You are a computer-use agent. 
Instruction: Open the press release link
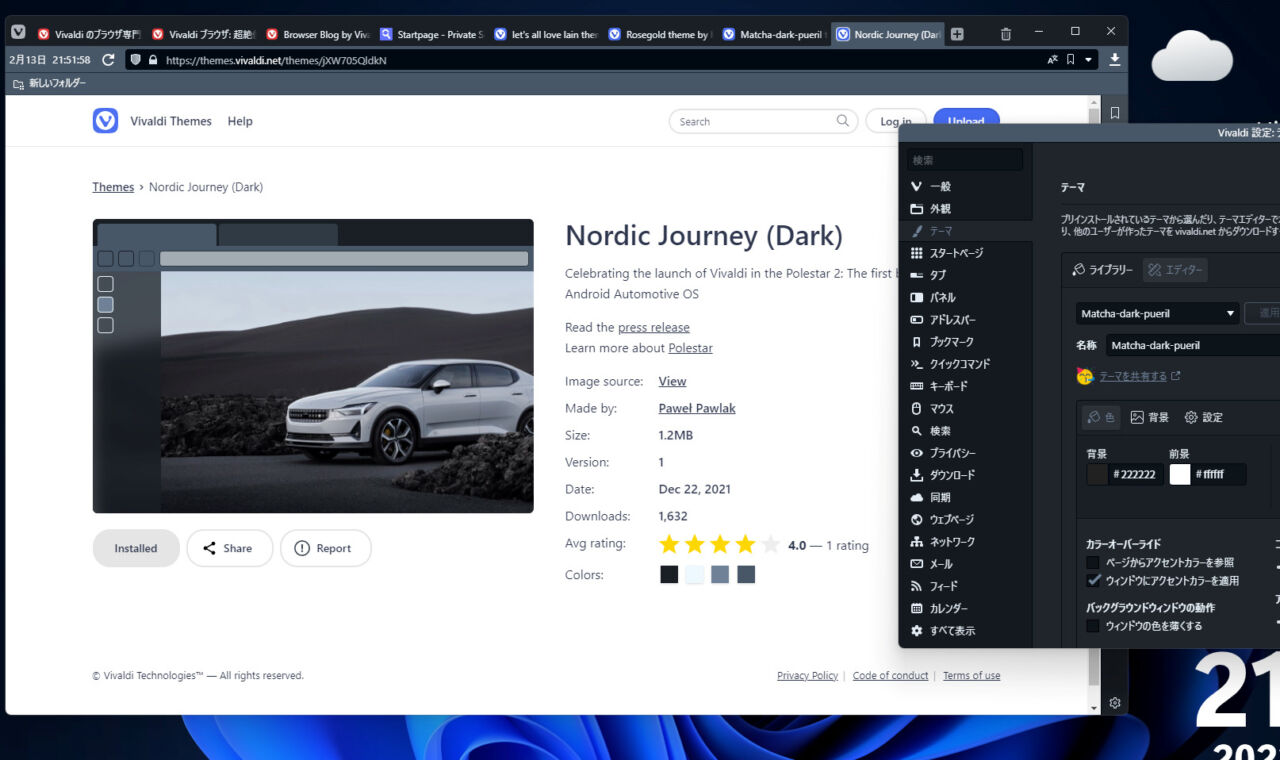tap(654, 327)
